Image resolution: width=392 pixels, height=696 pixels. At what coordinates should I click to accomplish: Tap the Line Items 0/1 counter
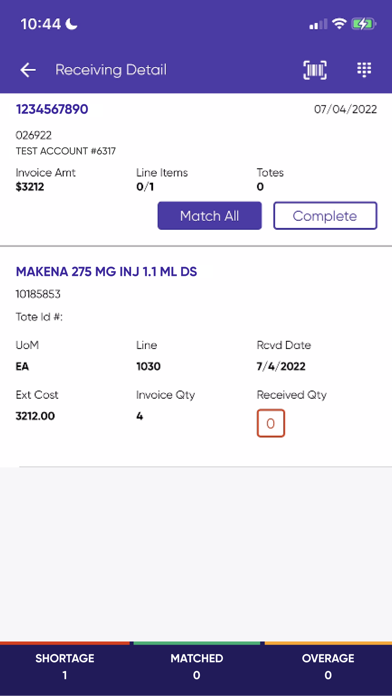pos(145,187)
